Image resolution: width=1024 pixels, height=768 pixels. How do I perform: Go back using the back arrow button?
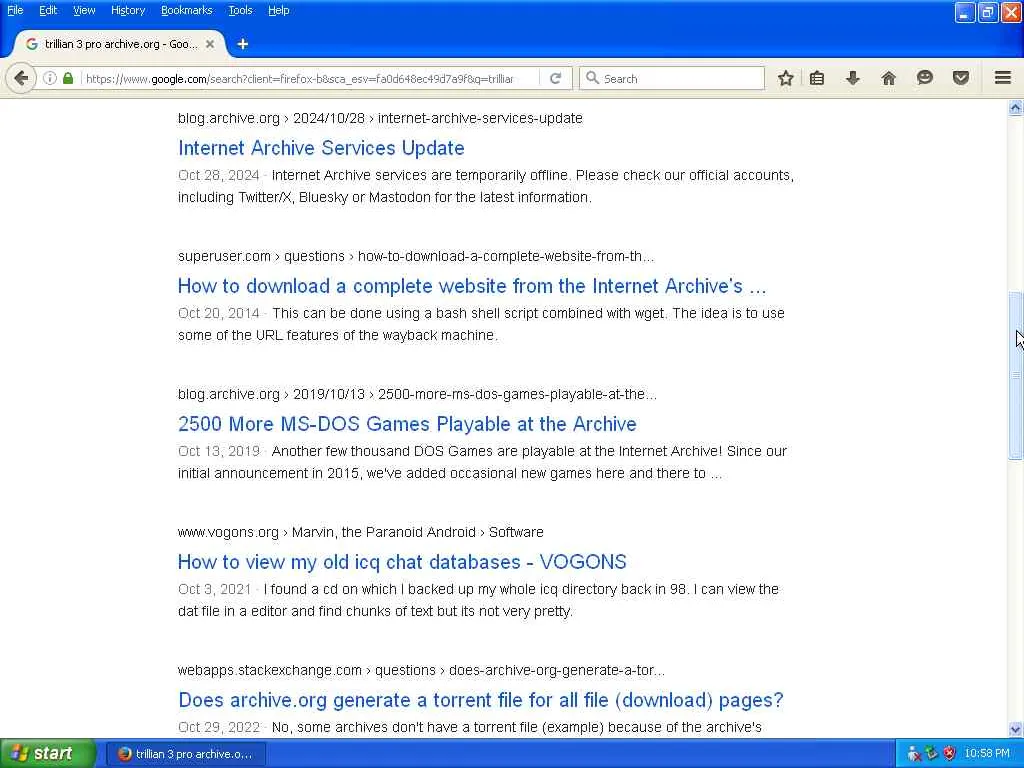(21, 78)
